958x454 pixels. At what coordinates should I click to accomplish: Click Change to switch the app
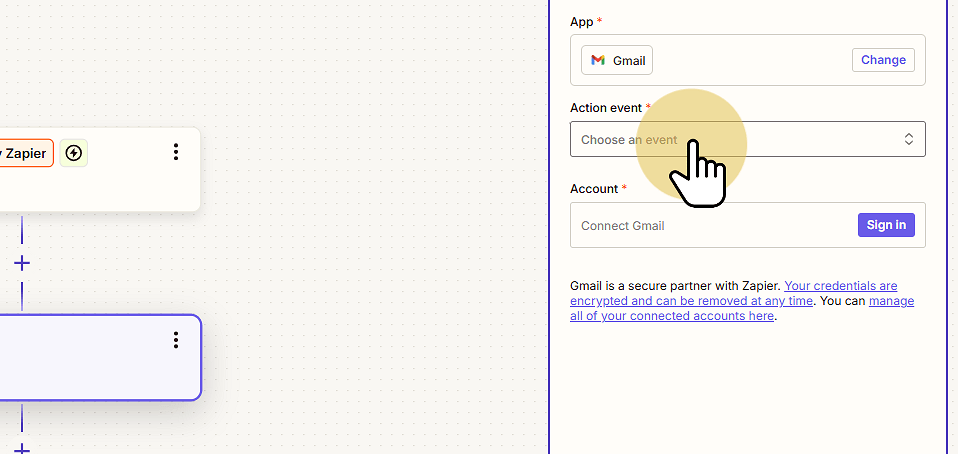[883, 60]
